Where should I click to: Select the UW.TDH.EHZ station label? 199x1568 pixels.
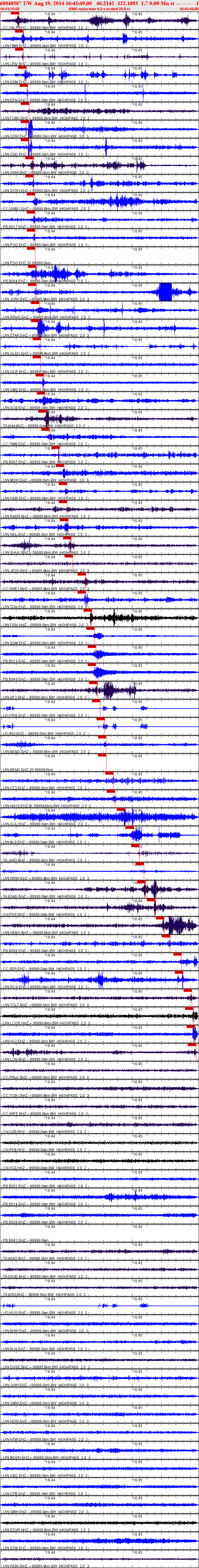(45, 606)
